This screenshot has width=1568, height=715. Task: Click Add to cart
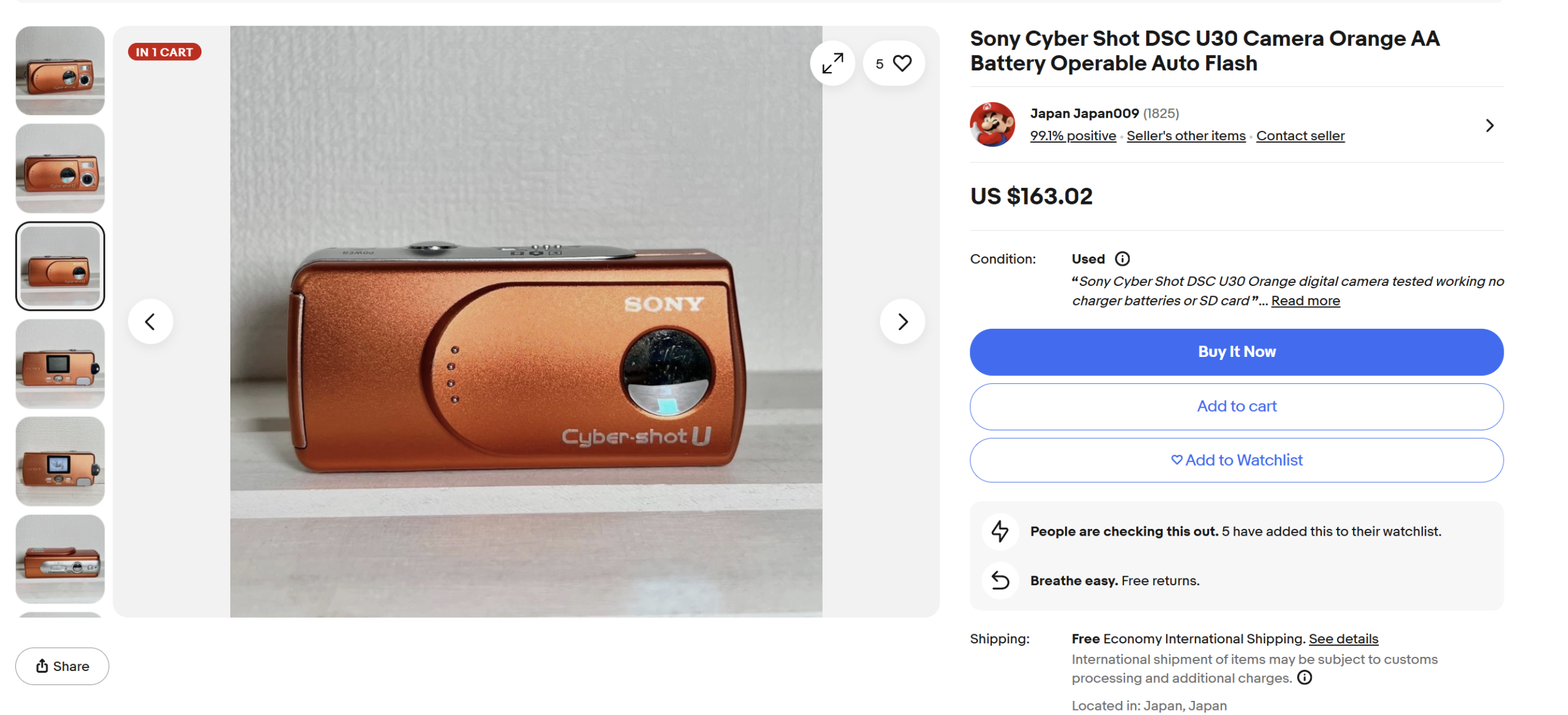coord(1235,406)
